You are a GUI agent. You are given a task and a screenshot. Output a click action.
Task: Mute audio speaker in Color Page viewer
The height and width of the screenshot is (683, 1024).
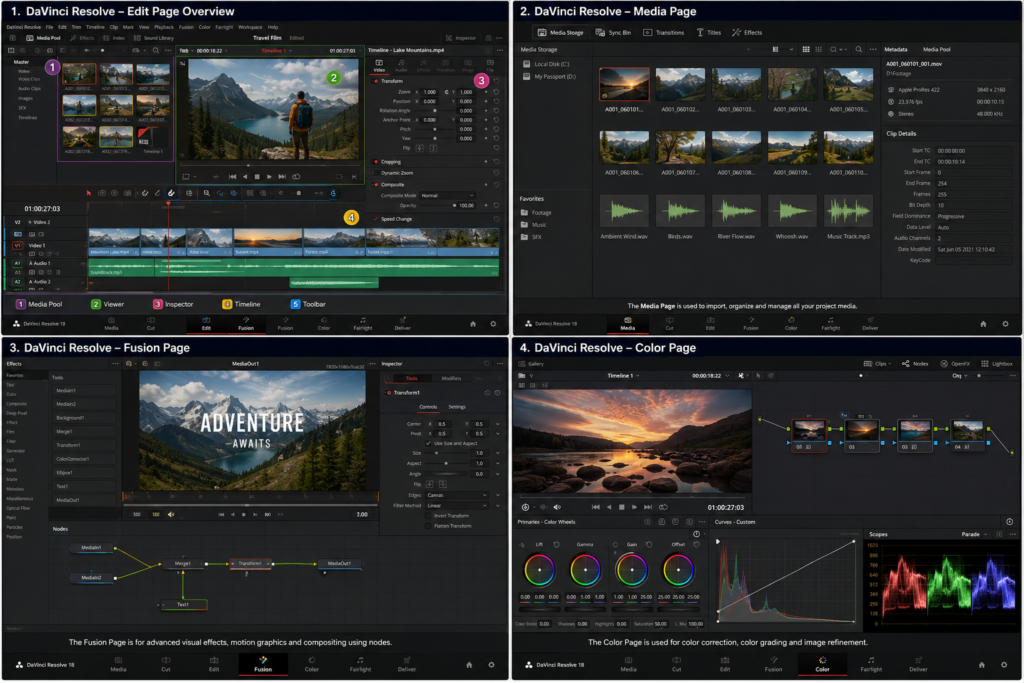pos(557,507)
